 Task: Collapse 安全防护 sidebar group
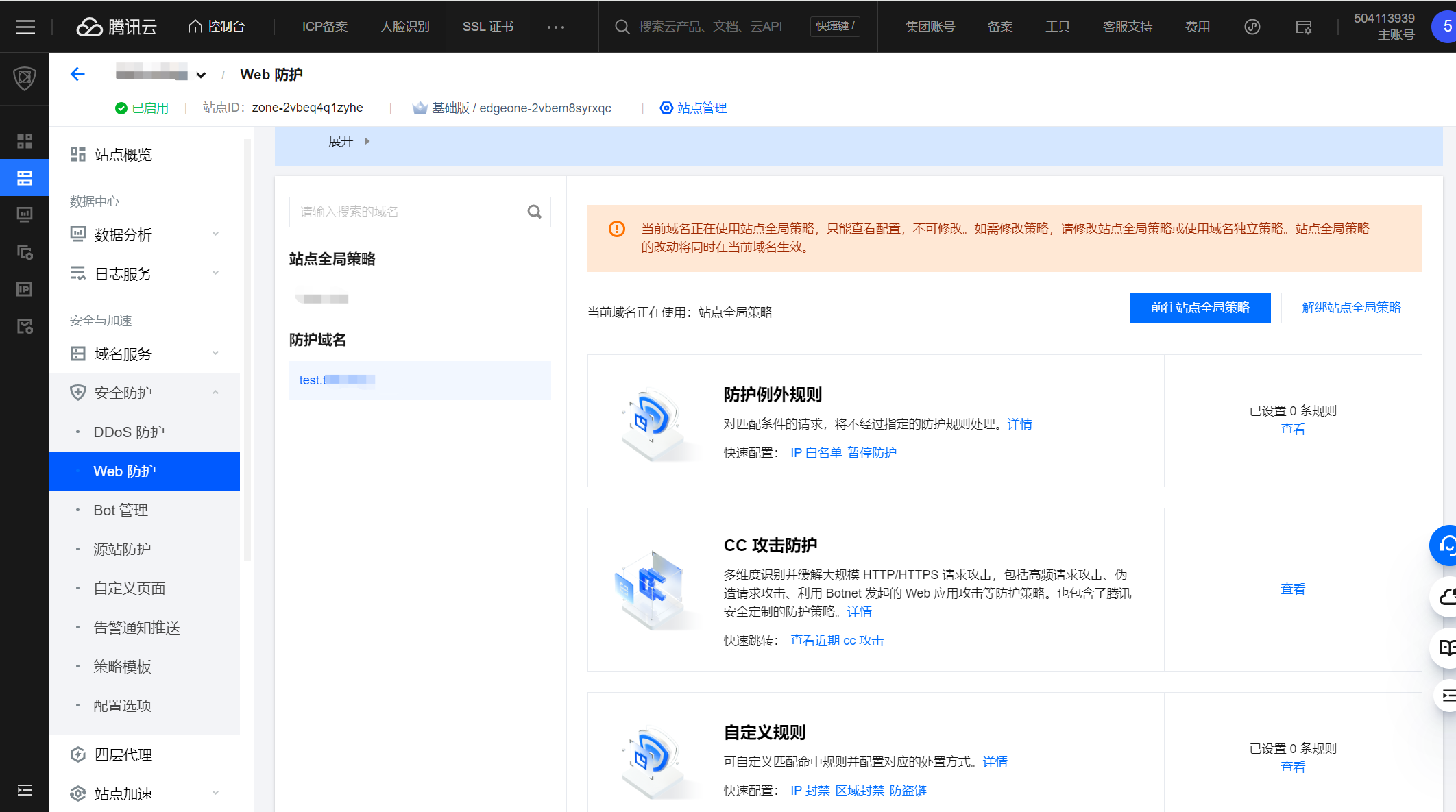[145, 393]
